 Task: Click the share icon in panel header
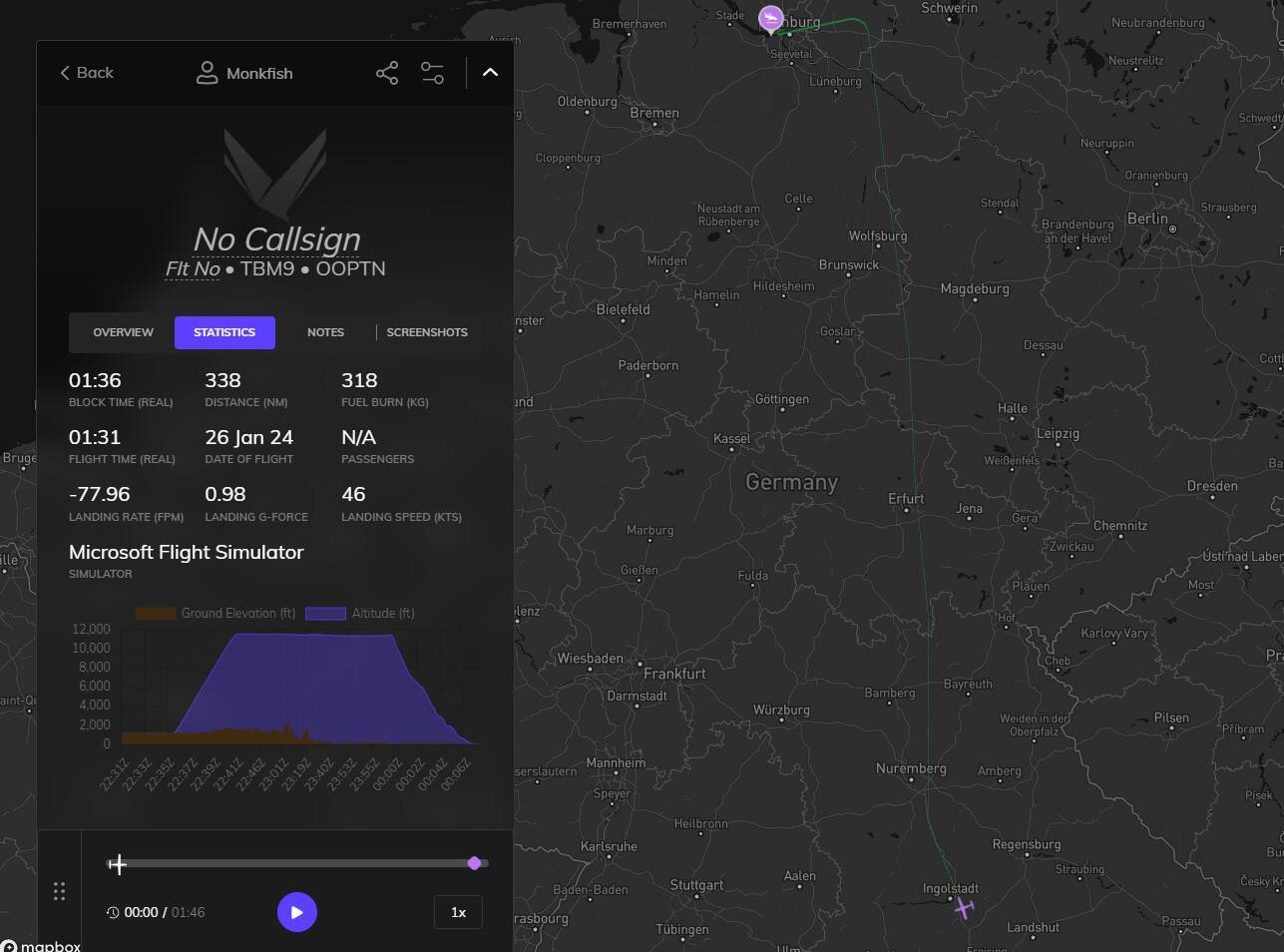(387, 73)
